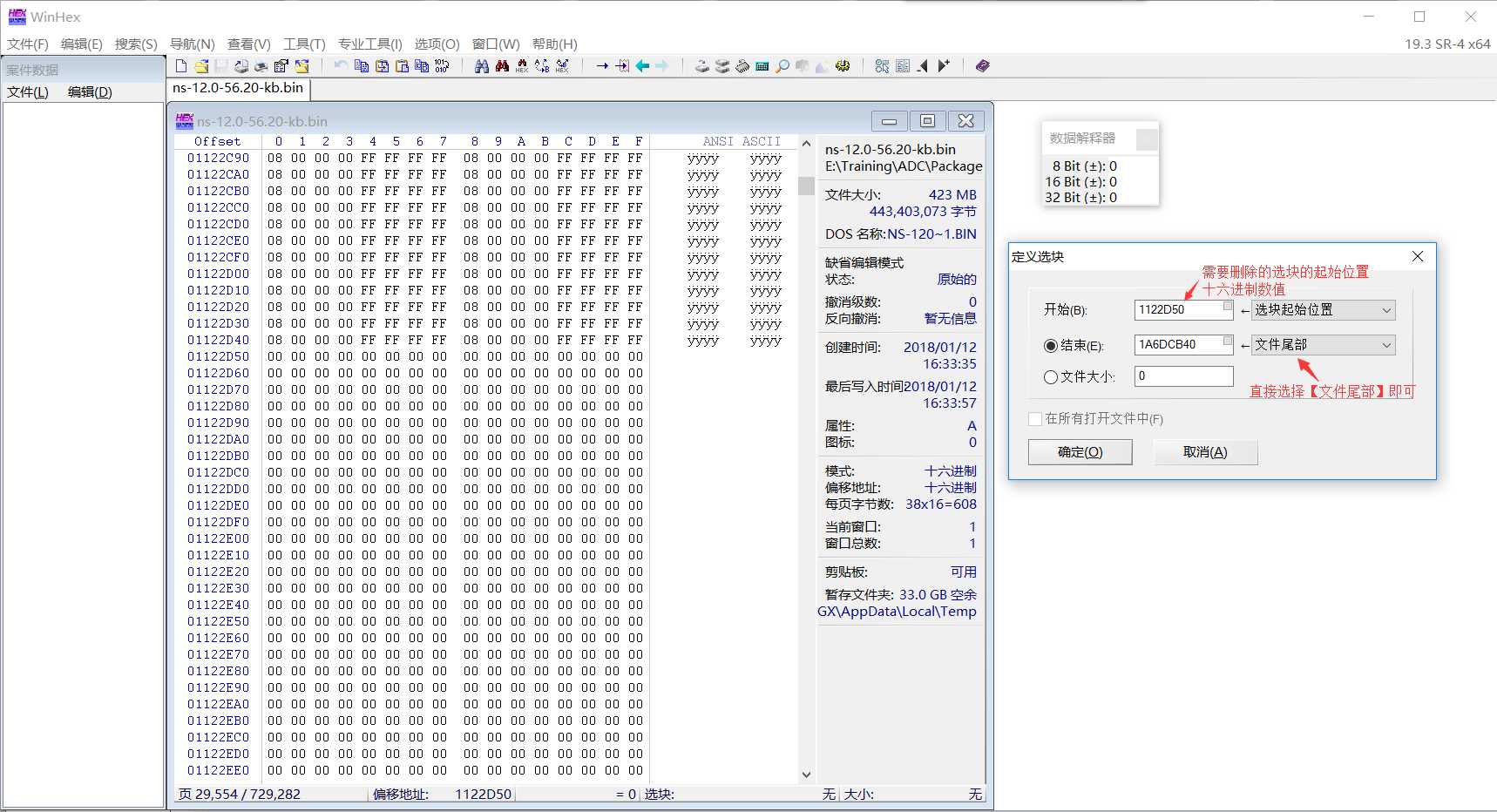The width and height of the screenshot is (1497, 812).
Task: Click page indicator 29,554 / 729,282
Action: pos(240,795)
